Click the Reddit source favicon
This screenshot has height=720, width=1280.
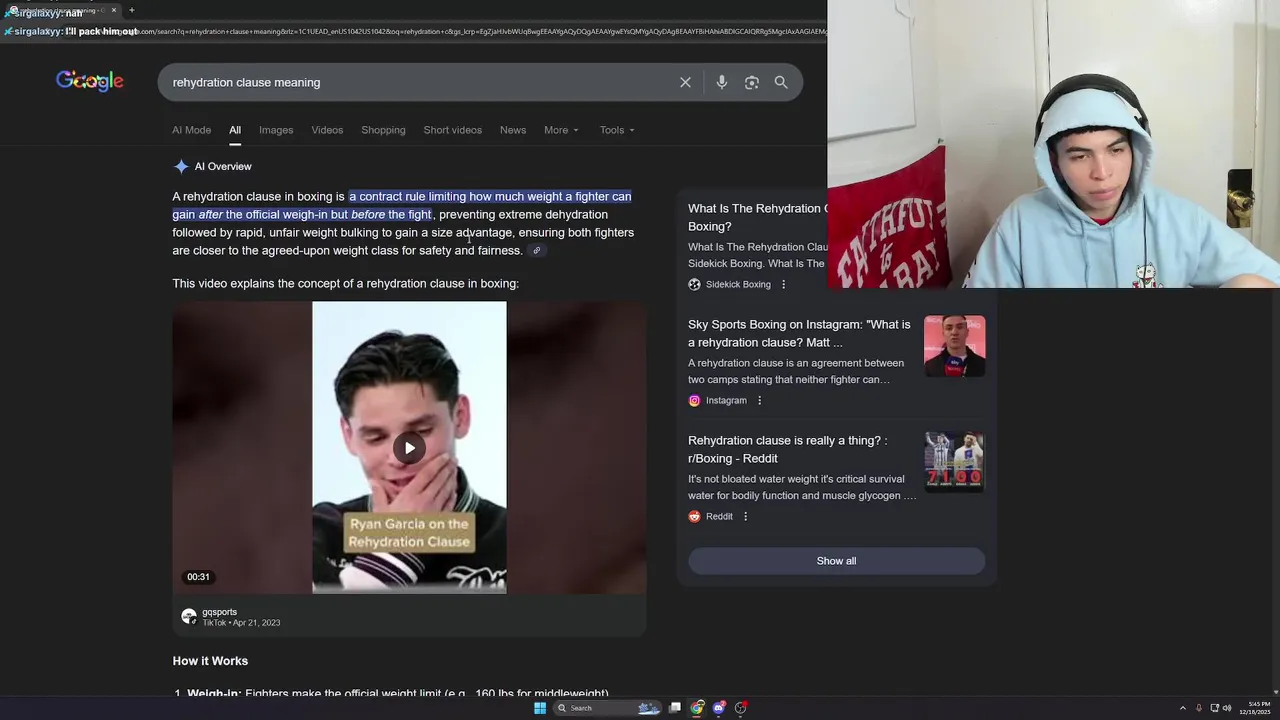pyautogui.click(x=694, y=516)
